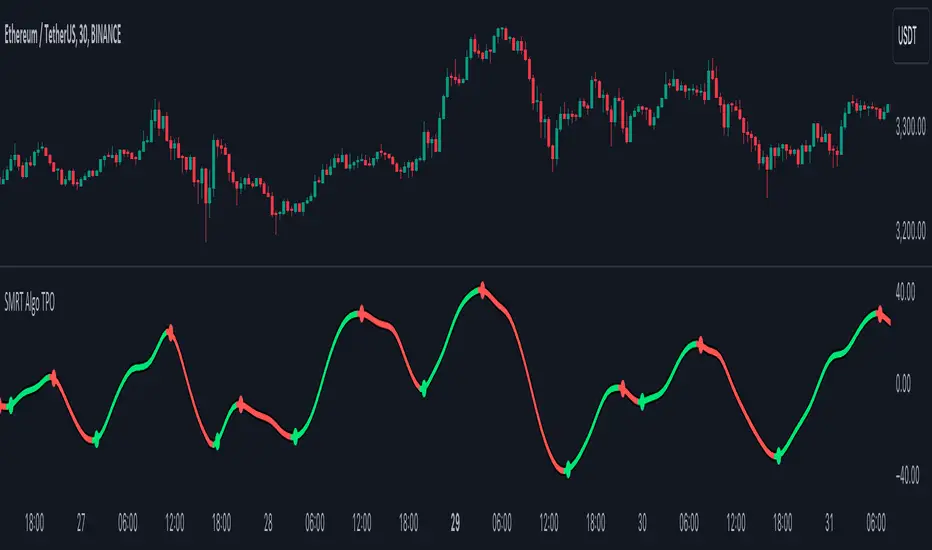Click the leftmost green marker on the oscillator
Image resolution: width=932 pixels, height=550 pixels.
[x=10, y=405]
